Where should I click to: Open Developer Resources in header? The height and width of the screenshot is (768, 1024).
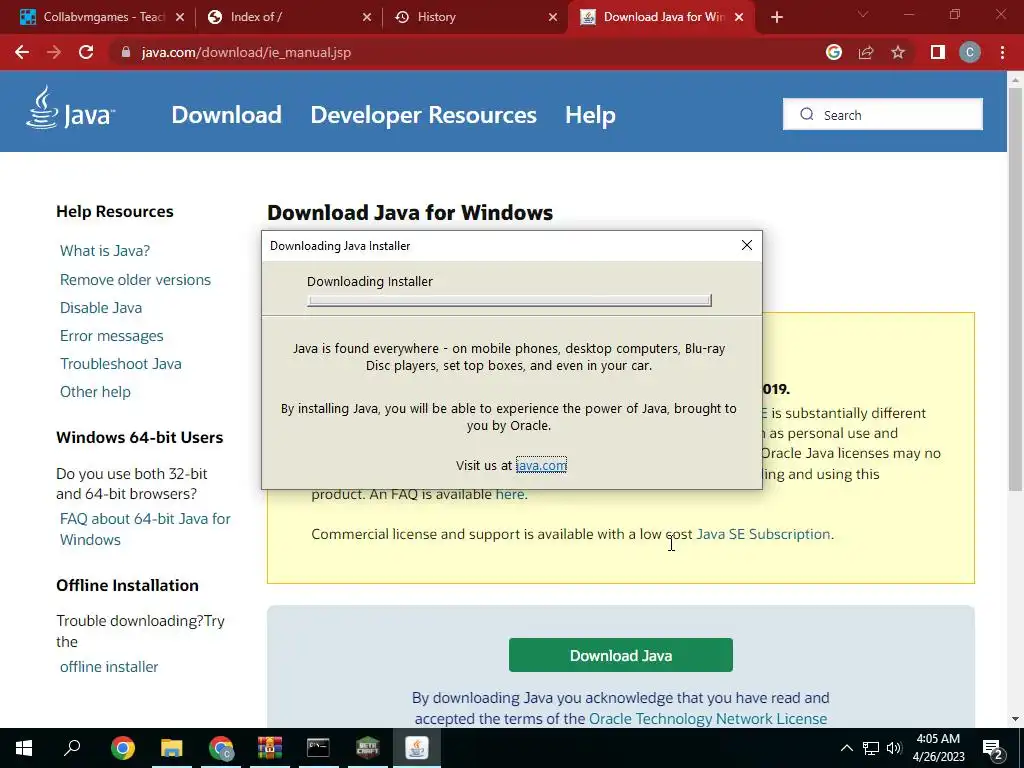(423, 115)
